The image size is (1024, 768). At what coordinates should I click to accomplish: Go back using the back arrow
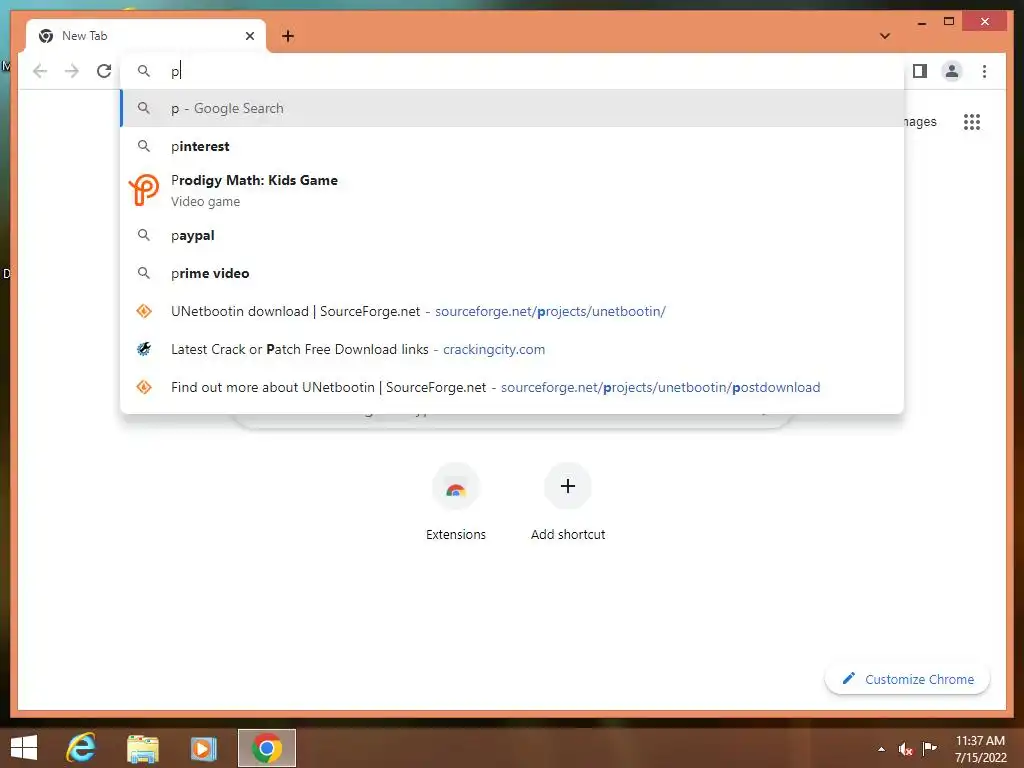tap(40, 71)
